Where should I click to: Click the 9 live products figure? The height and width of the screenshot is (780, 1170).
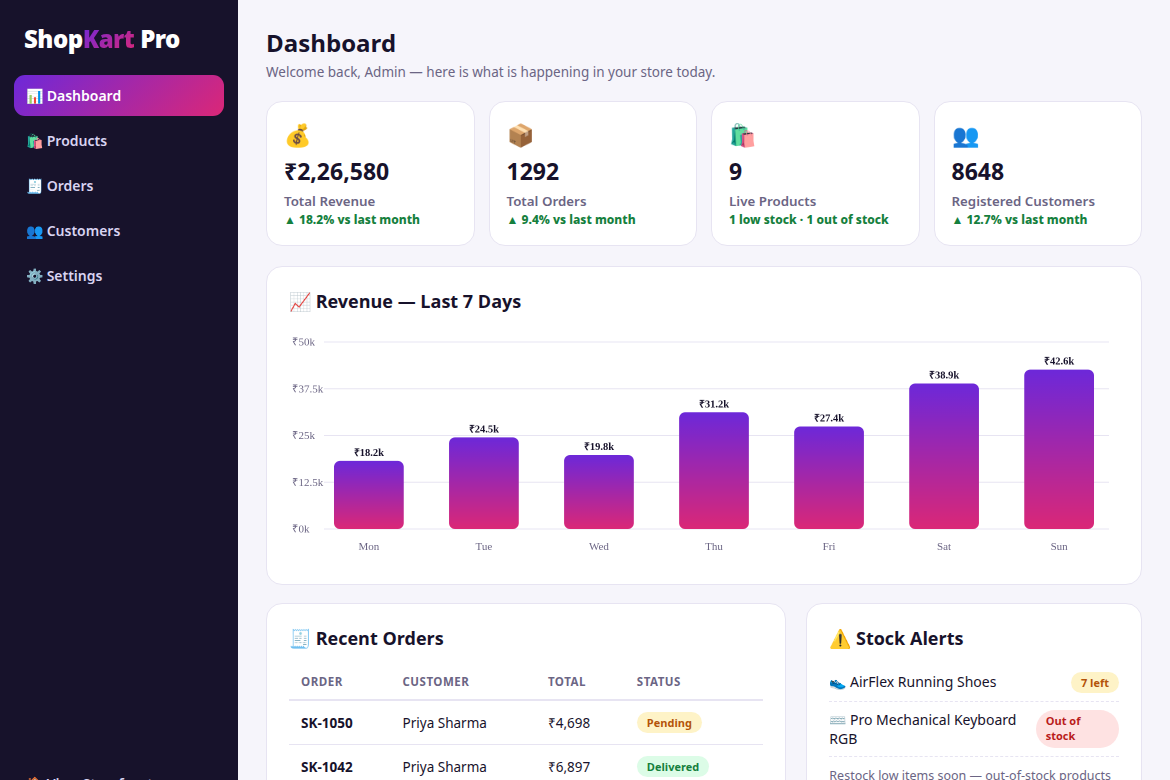pyautogui.click(x=736, y=172)
